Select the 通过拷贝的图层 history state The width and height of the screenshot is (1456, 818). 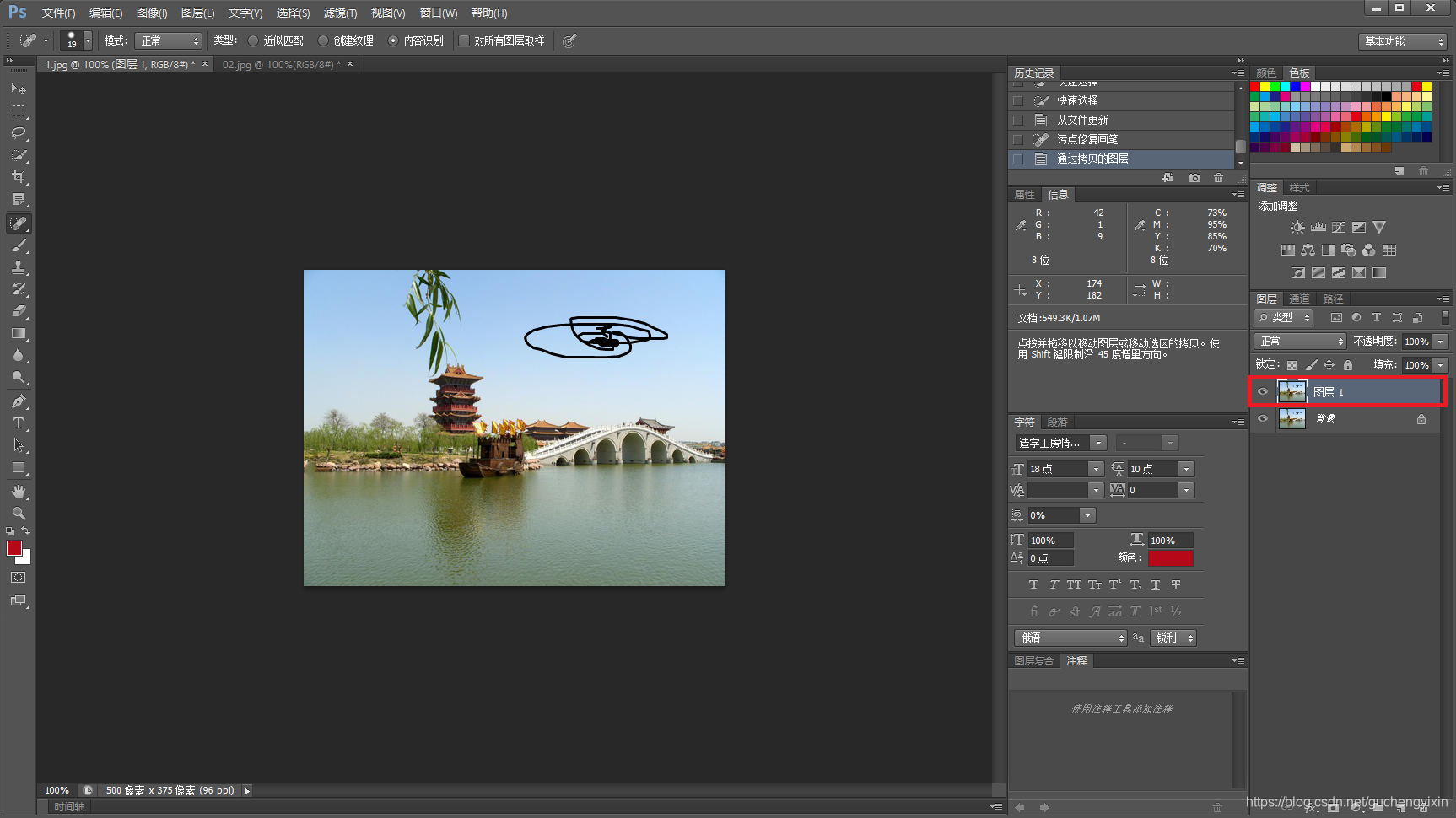point(1121,159)
